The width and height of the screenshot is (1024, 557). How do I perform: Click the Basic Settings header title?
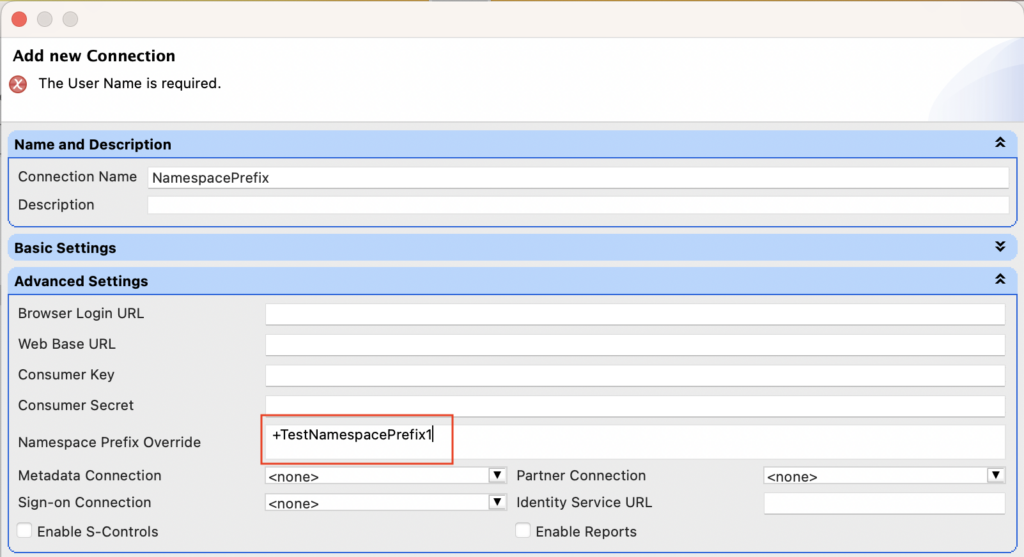65,248
